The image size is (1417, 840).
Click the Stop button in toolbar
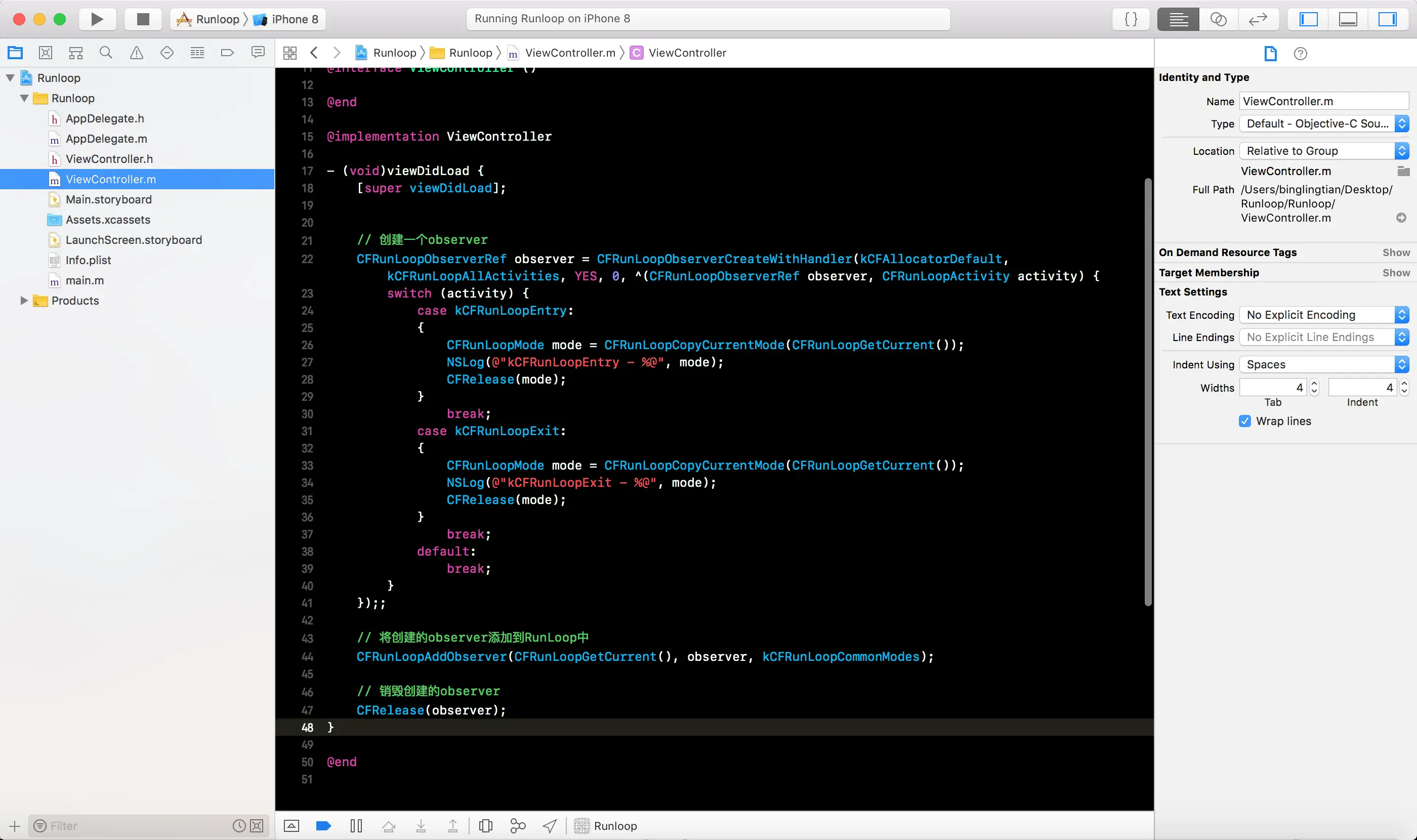[x=143, y=19]
